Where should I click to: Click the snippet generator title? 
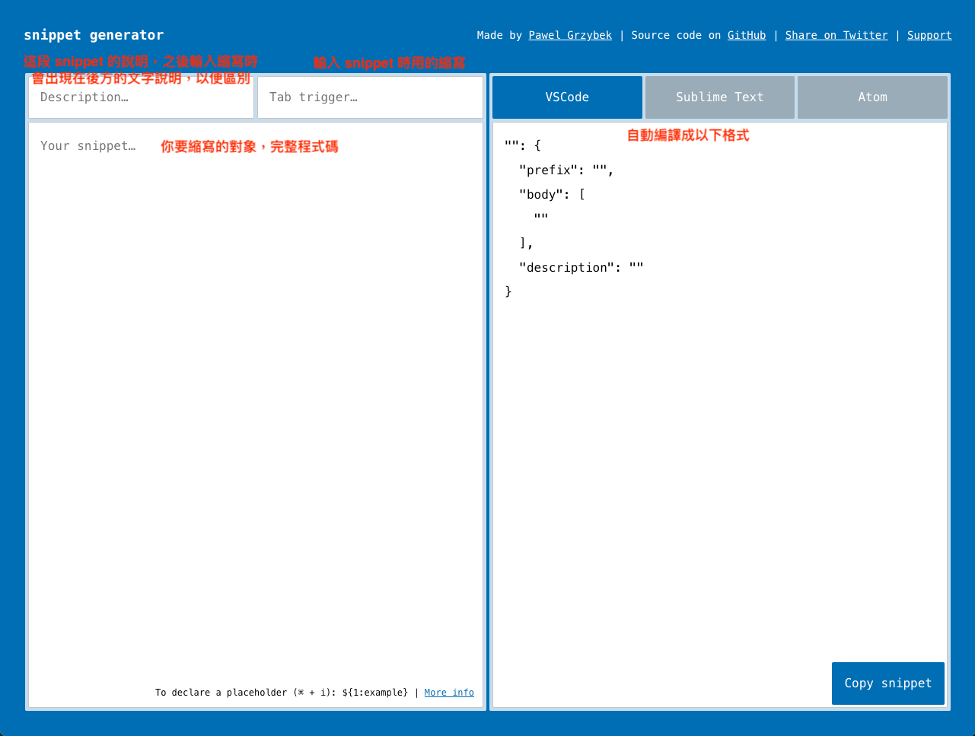coord(93,34)
